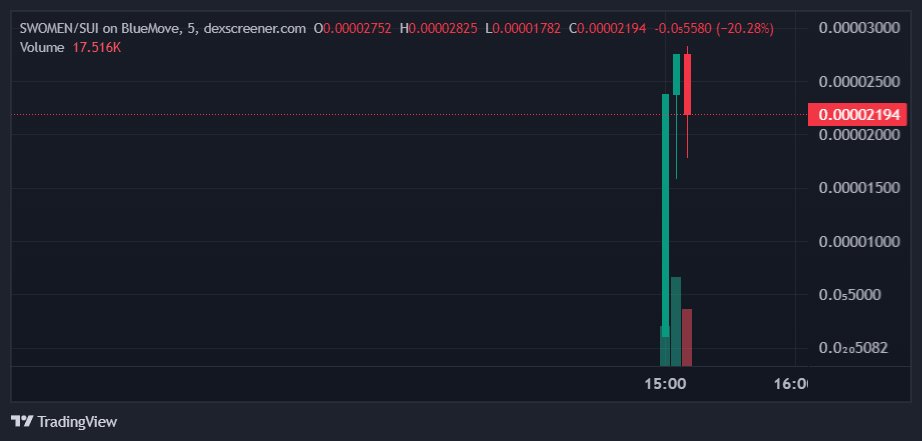Click the high value H0.00002825

[x=439, y=28]
